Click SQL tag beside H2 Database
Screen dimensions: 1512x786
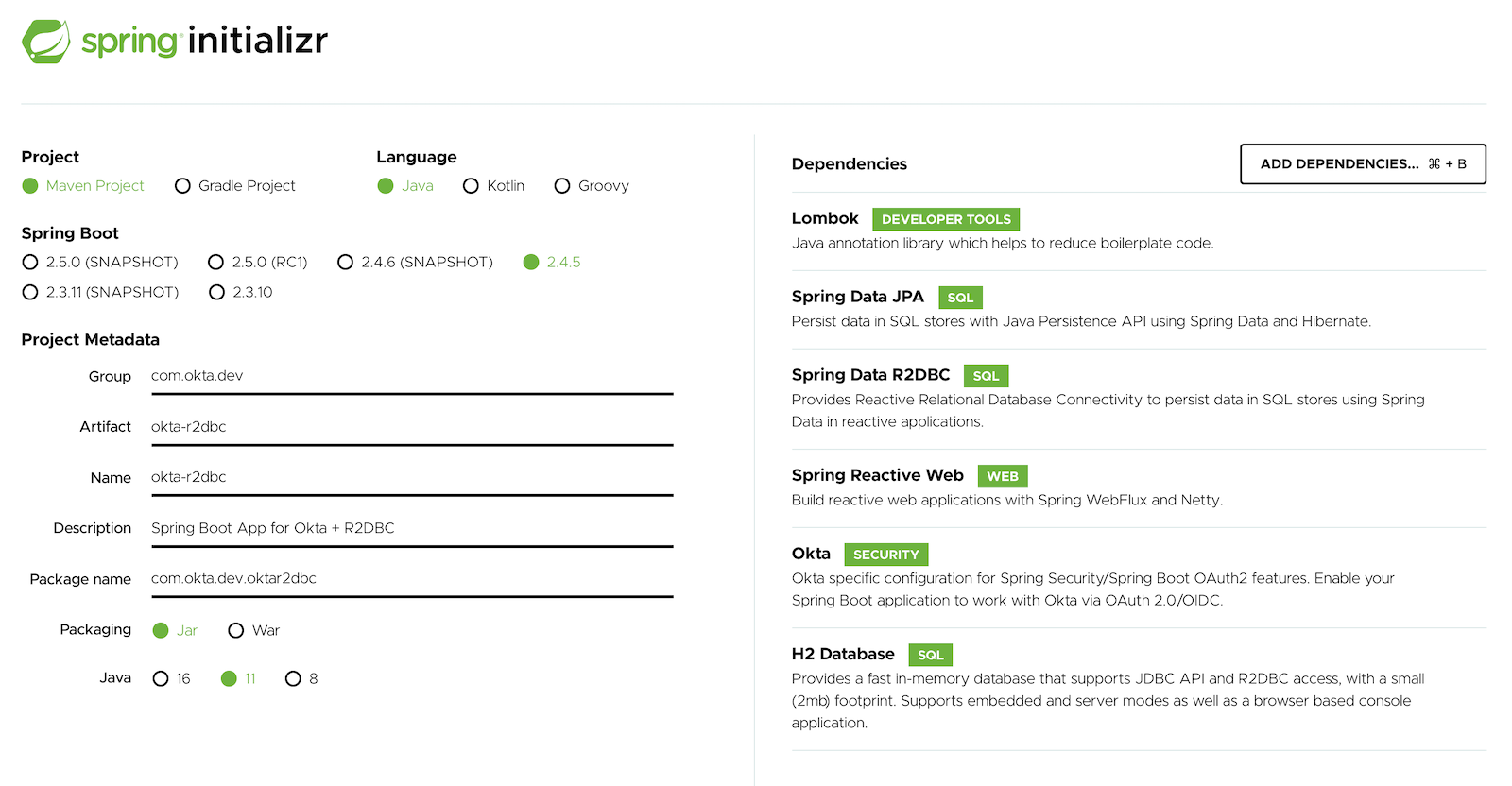pyautogui.click(x=931, y=655)
